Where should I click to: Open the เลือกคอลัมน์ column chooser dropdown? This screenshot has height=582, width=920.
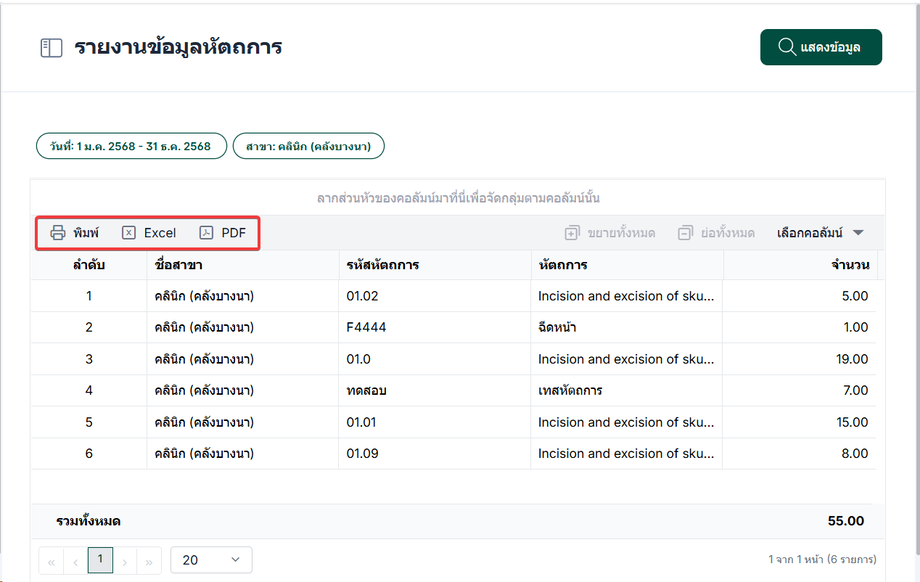820,233
